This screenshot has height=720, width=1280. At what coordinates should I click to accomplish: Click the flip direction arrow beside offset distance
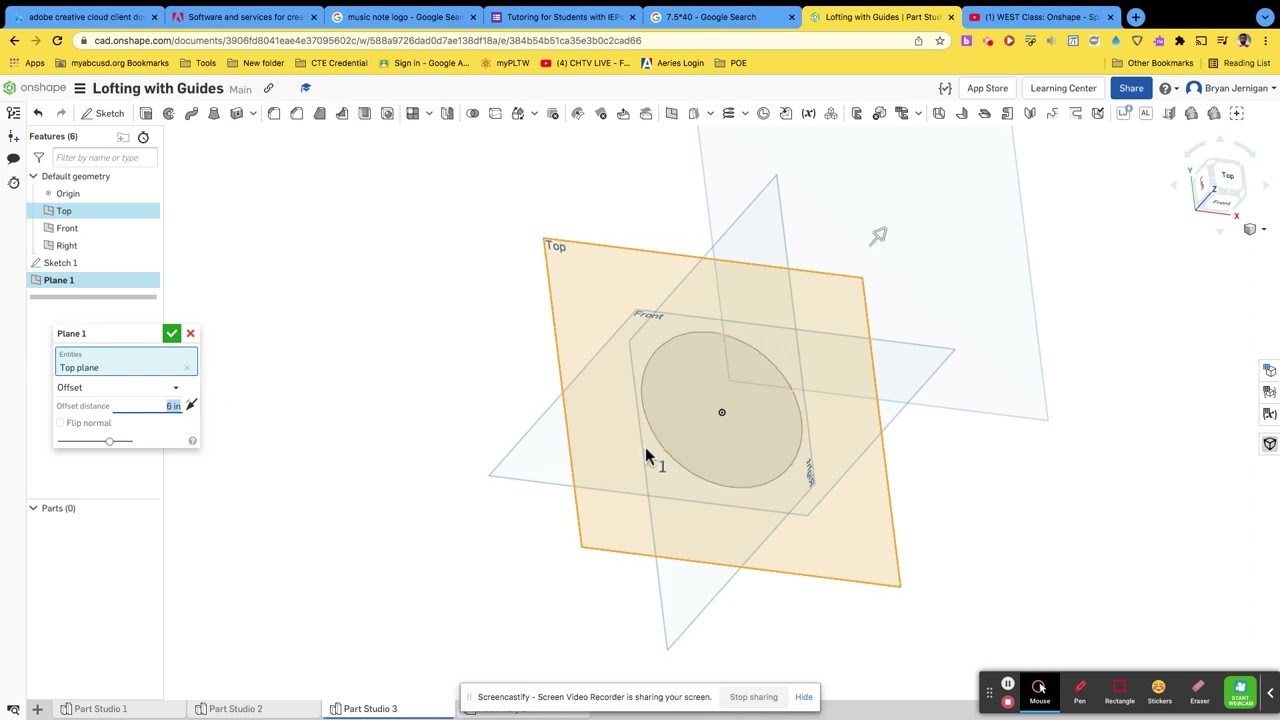click(191, 405)
